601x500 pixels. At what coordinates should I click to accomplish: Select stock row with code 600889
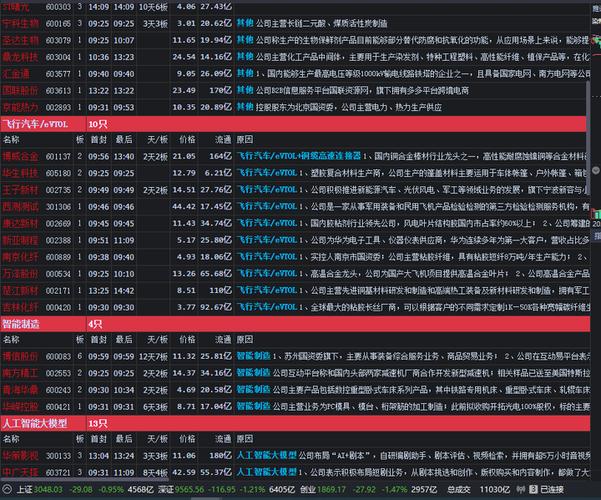point(295,257)
